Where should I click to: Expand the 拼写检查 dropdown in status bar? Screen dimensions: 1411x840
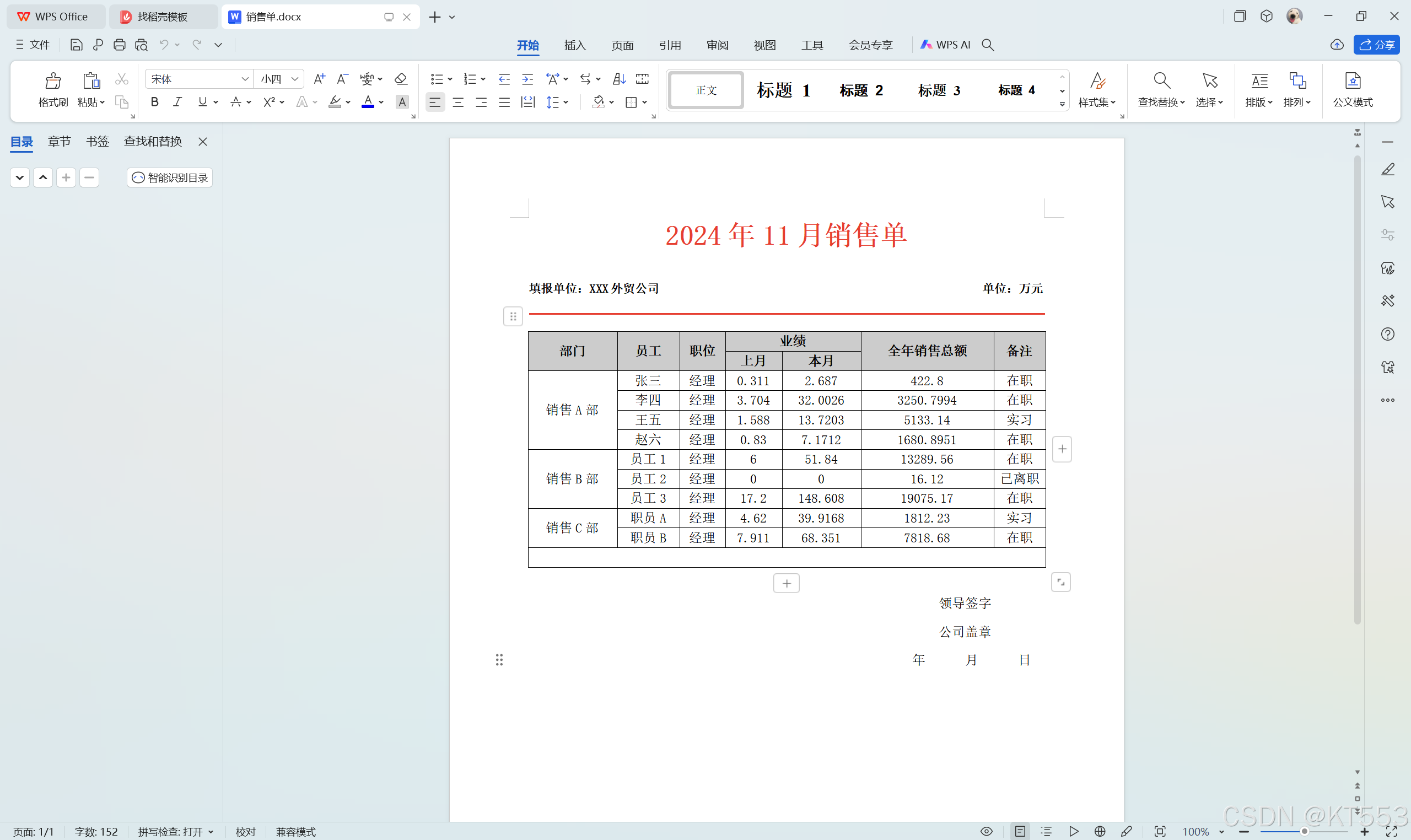point(211,832)
